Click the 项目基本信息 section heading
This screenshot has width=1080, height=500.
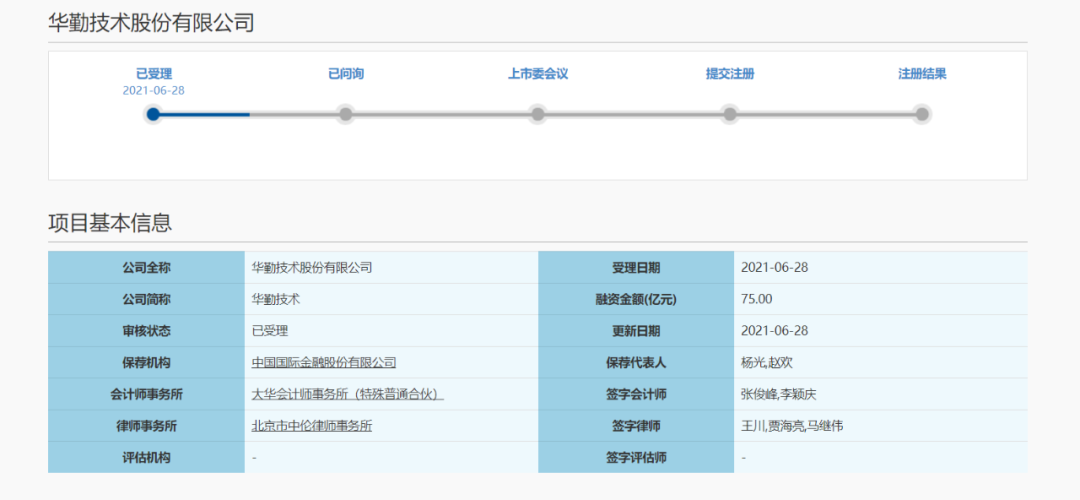[110, 222]
